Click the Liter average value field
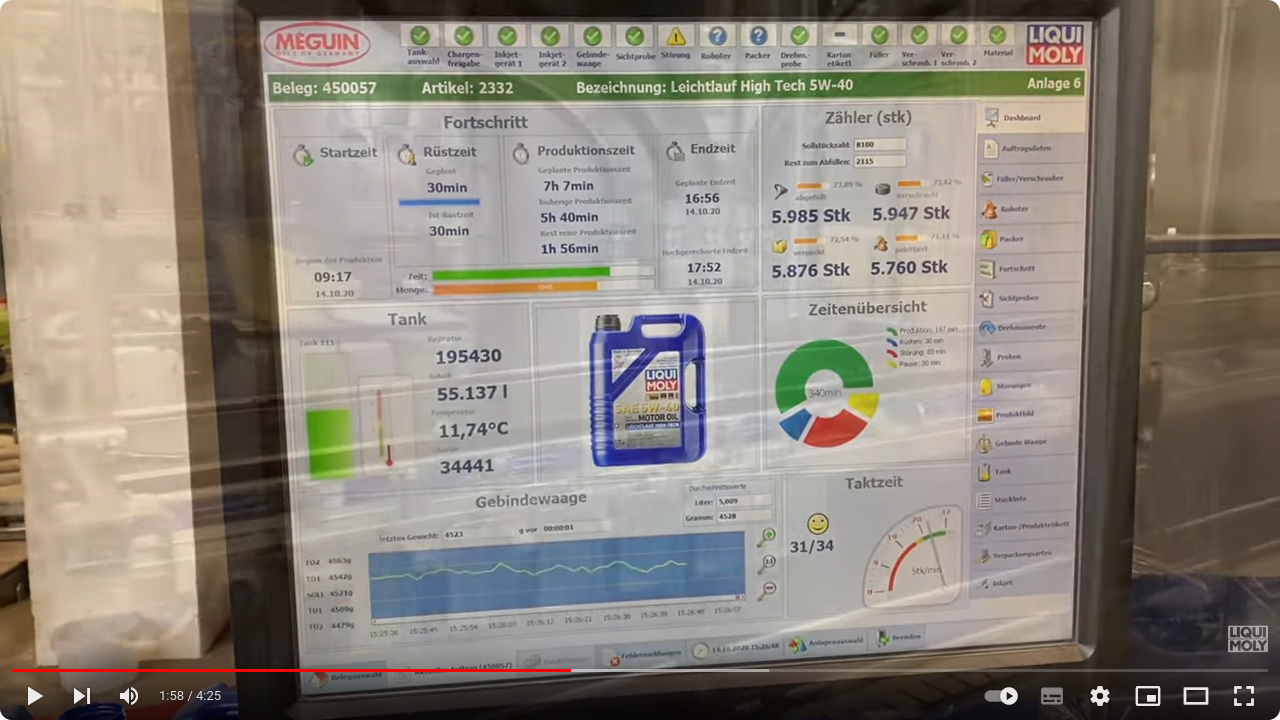The image size is (1280, 720). [x=744, y=501]
